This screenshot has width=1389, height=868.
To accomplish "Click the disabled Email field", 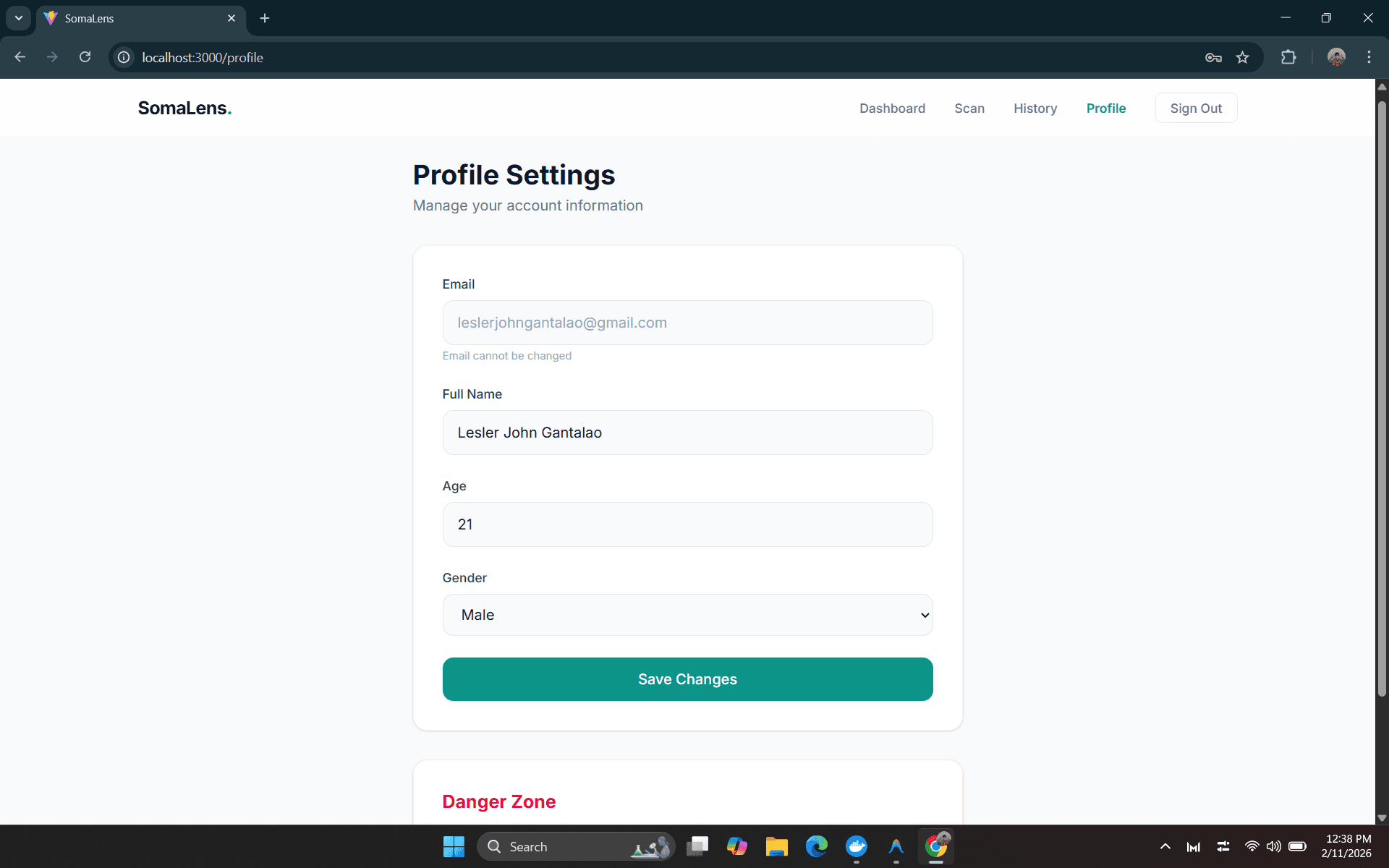I will (687, 323).
